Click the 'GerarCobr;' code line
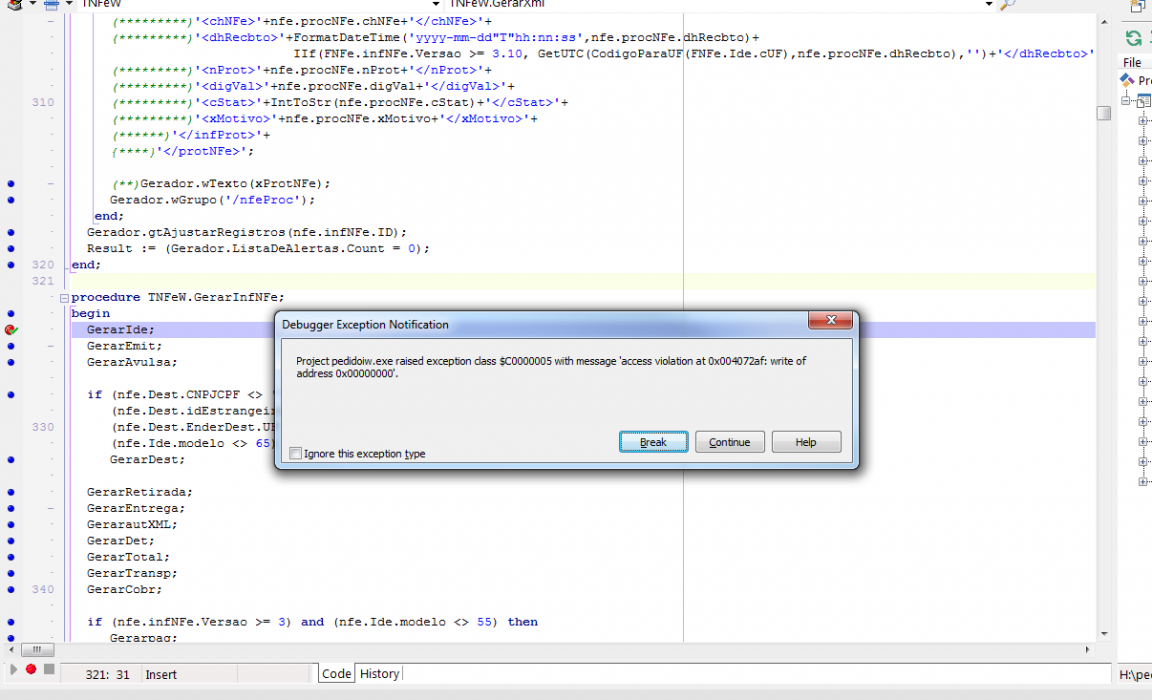 point(124,590)
